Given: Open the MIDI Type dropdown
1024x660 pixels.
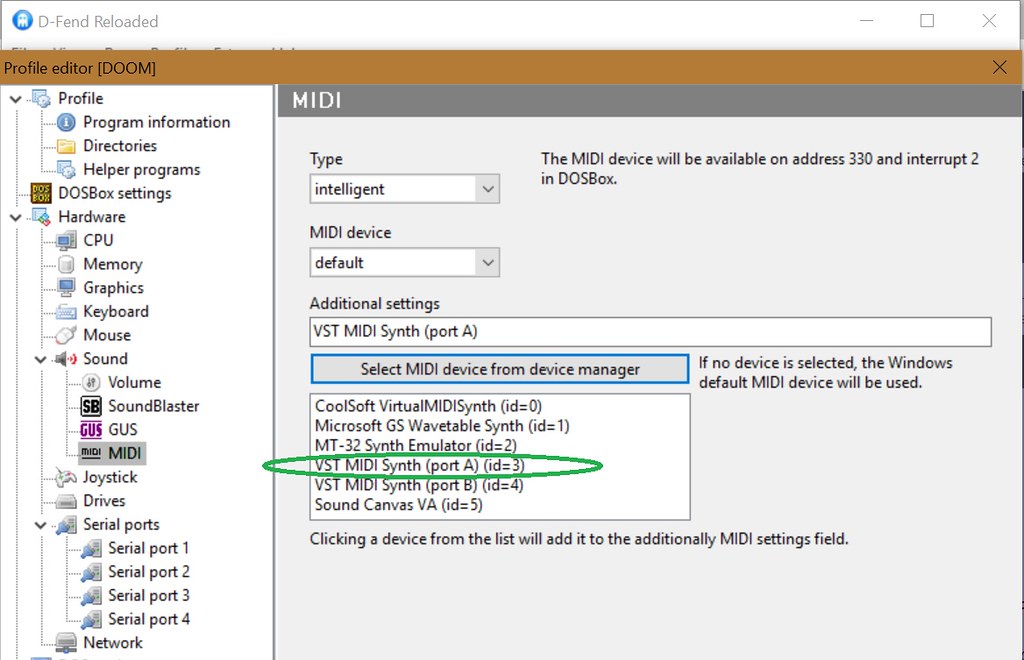Looking at the screenshot, I should pyautogui.click(x=488, y=189).
